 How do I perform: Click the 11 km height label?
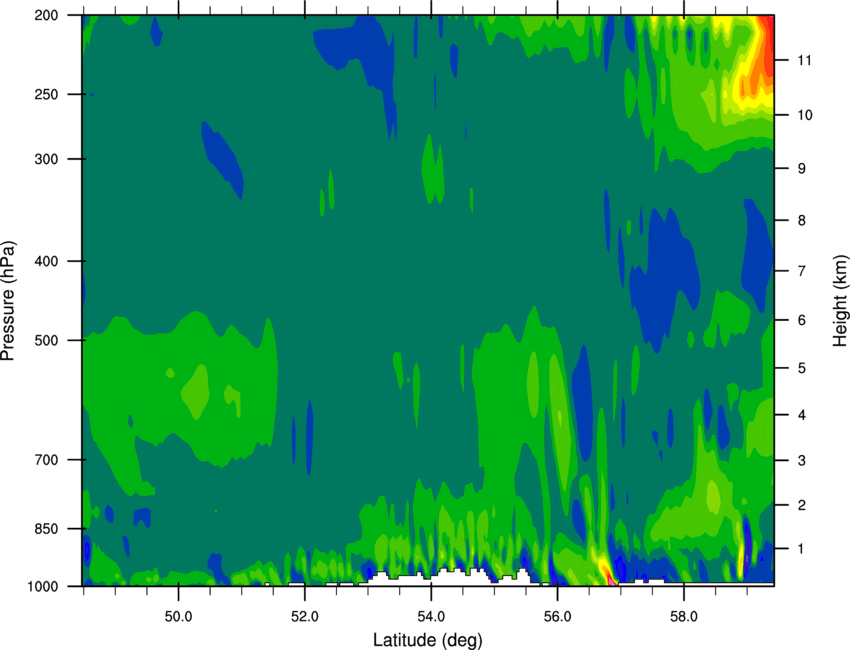point(805,60)
